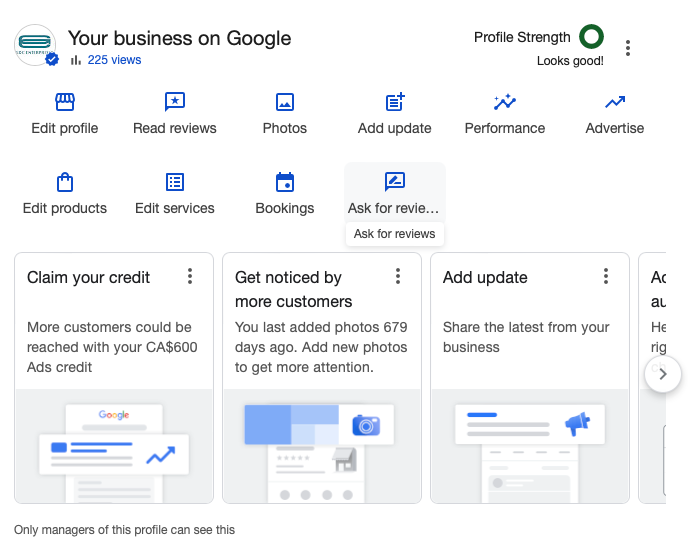The height and width of the screenshot is (545, 688).
Task: Open Get noticed card three-dot menu
Action: click(x=398, y=276)
